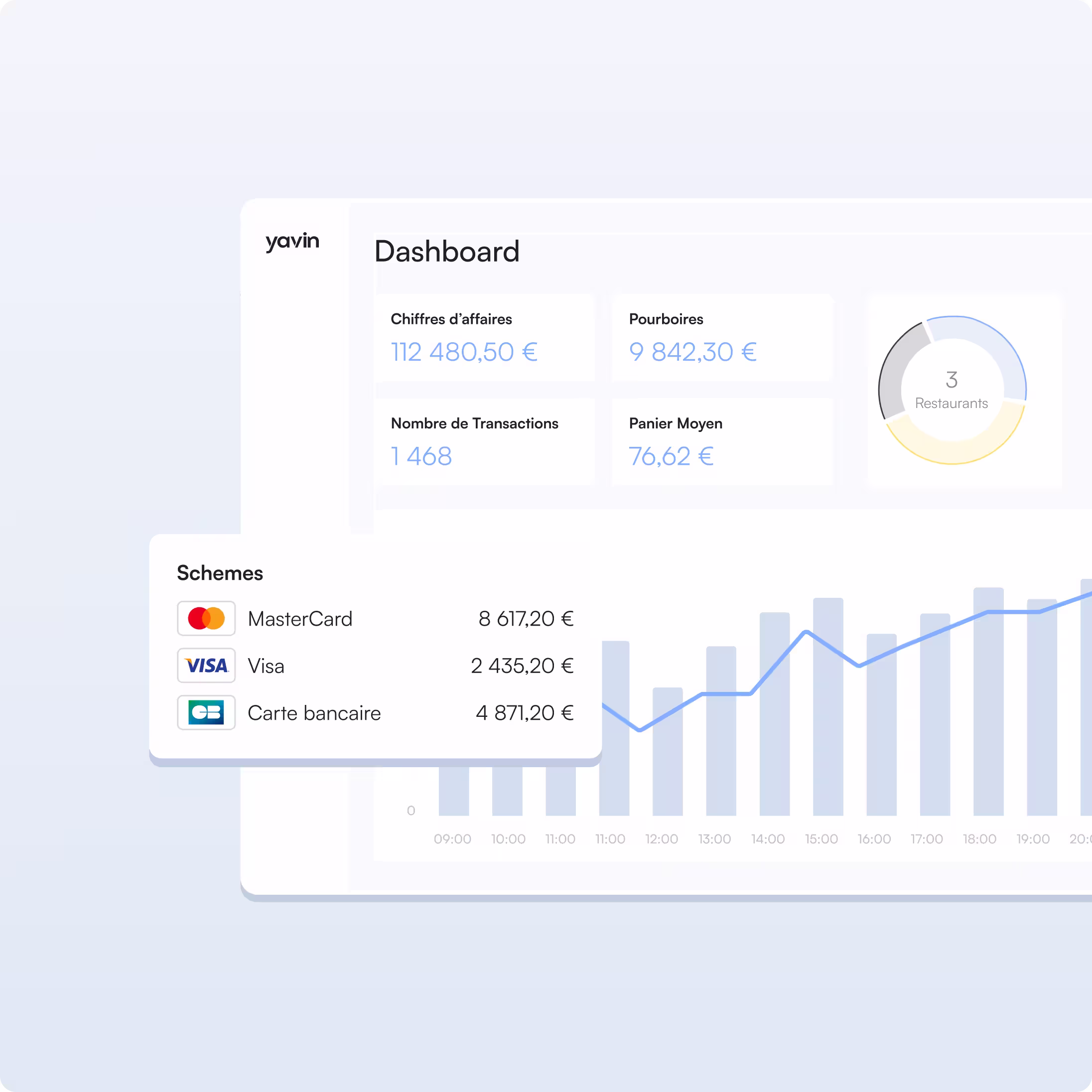Screen dimensions: 1092x1092
Task: Click the Schemes panel heading
Action: [220, 573]
